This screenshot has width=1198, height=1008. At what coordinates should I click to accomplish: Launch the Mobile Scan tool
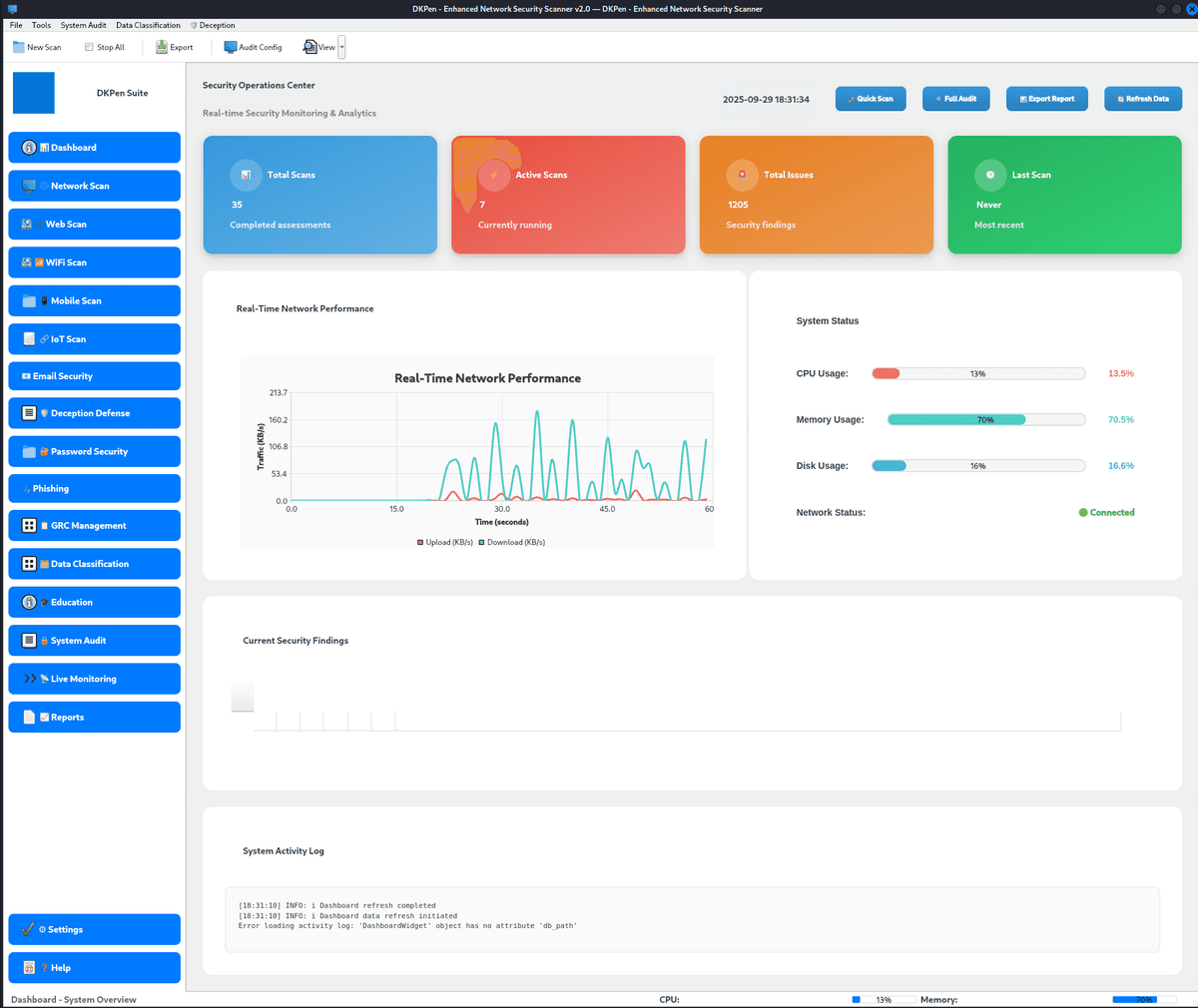(x=94, y=300)
